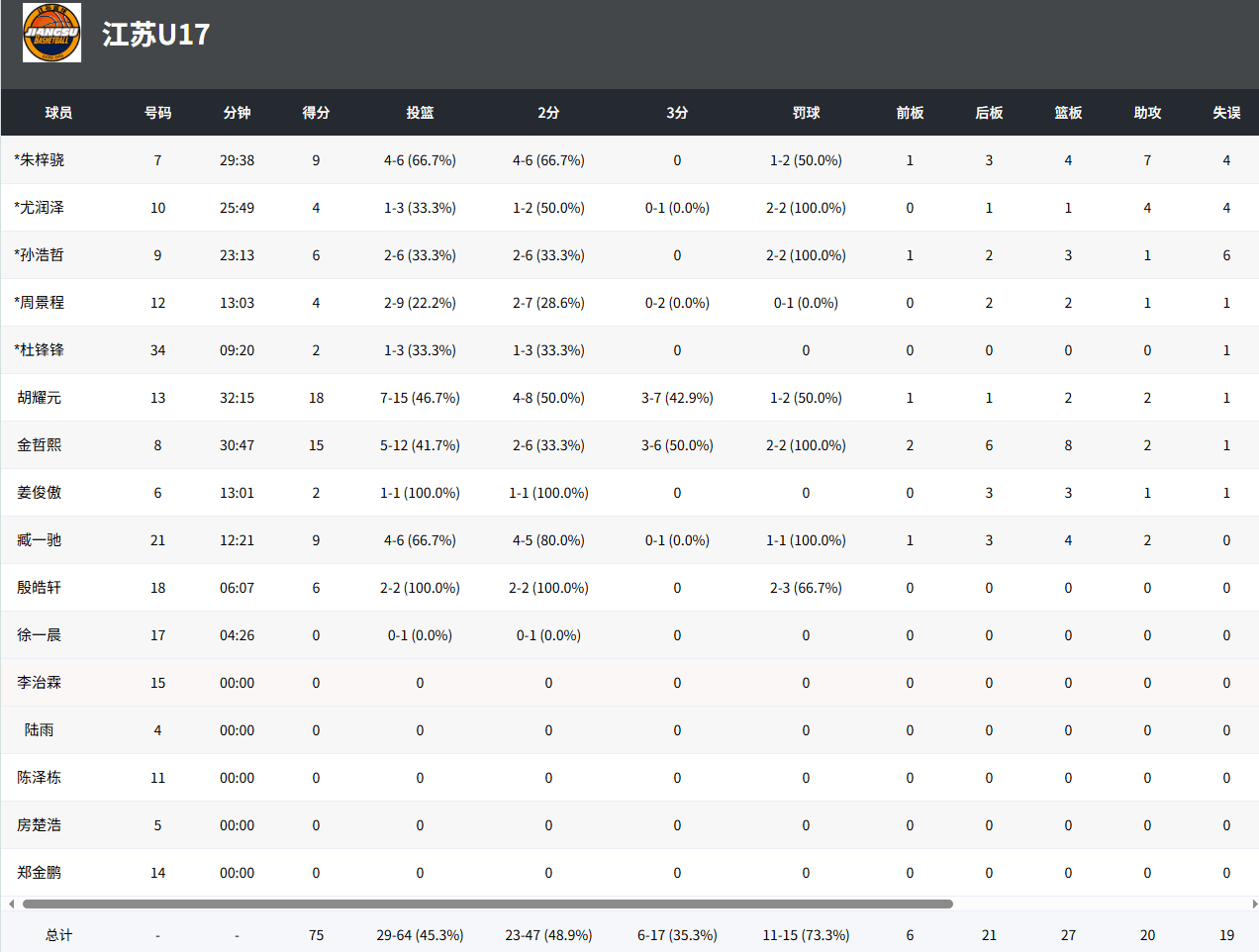Select the 分钟 column header

click(237, 113)
